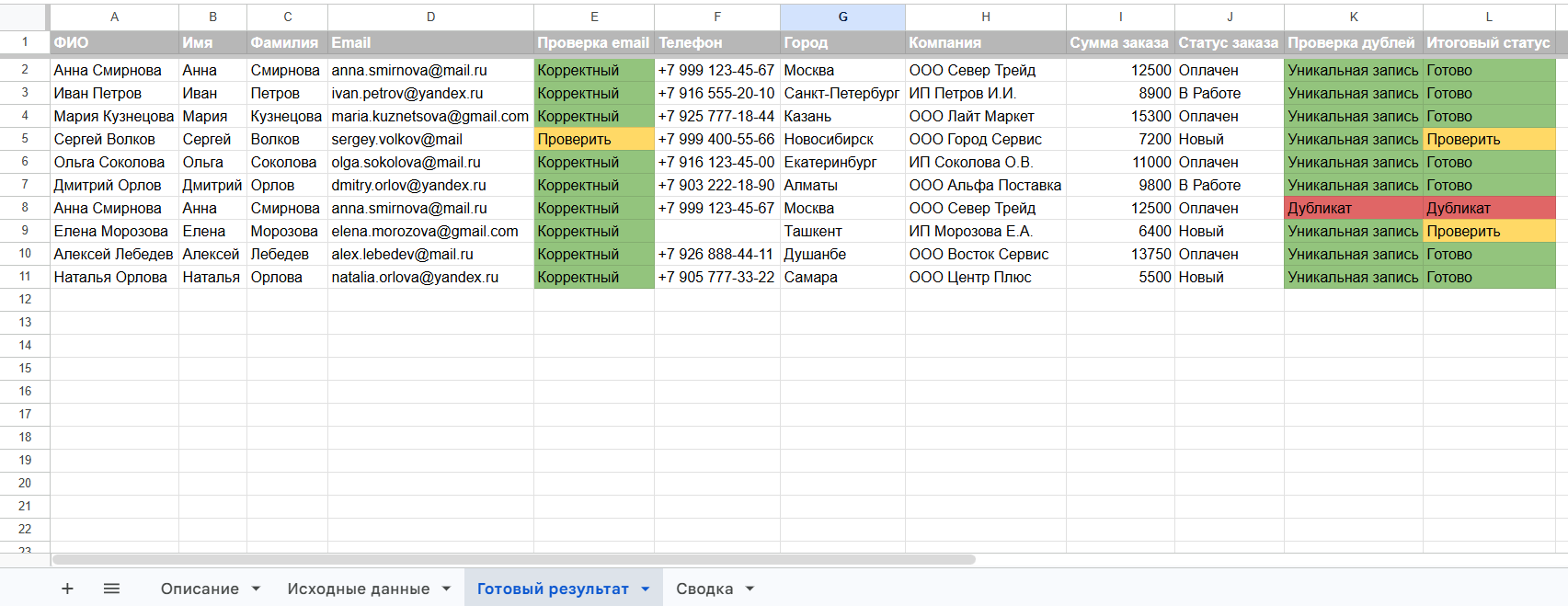Select company ИП Соколова О.В.
The image size is (1568, 606).
[x=986, y=162]
